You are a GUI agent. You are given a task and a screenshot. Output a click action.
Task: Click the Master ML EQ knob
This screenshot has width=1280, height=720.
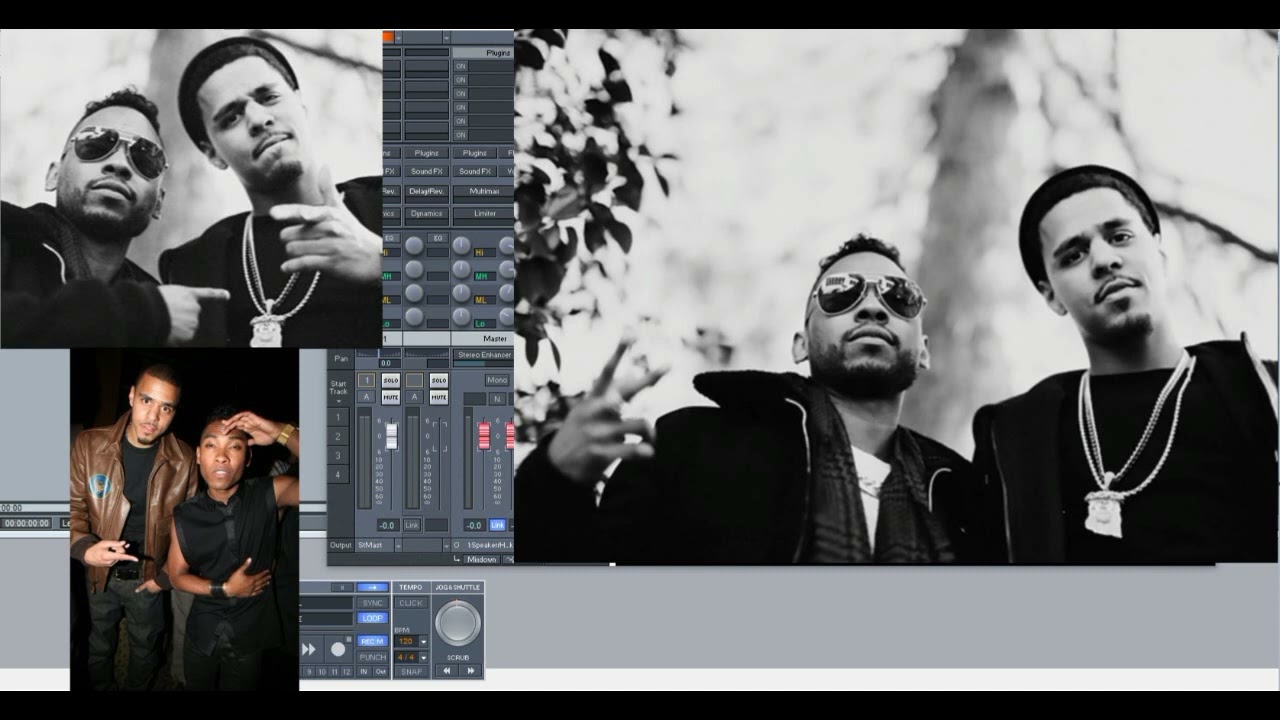pos(461,291)
